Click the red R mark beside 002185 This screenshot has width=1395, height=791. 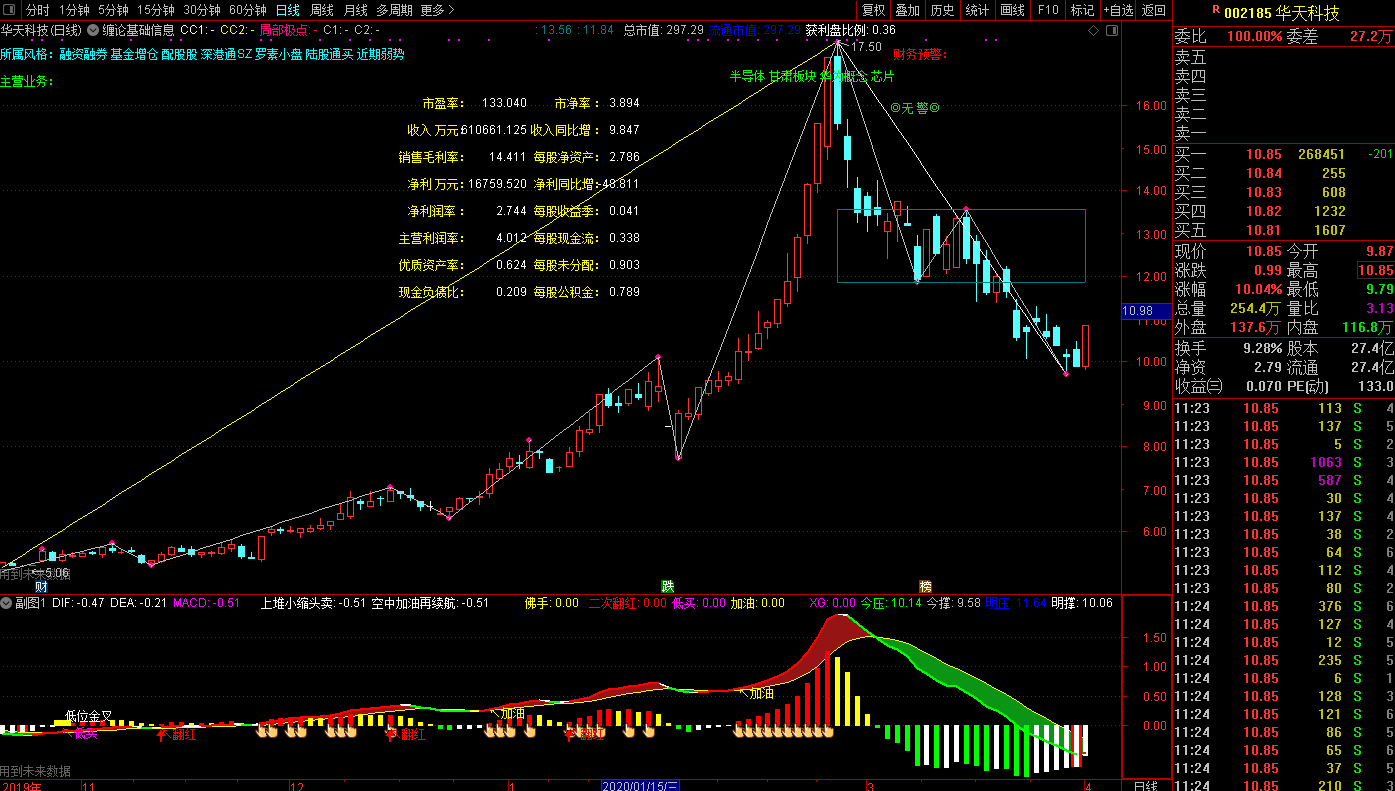pos(1215,10)
